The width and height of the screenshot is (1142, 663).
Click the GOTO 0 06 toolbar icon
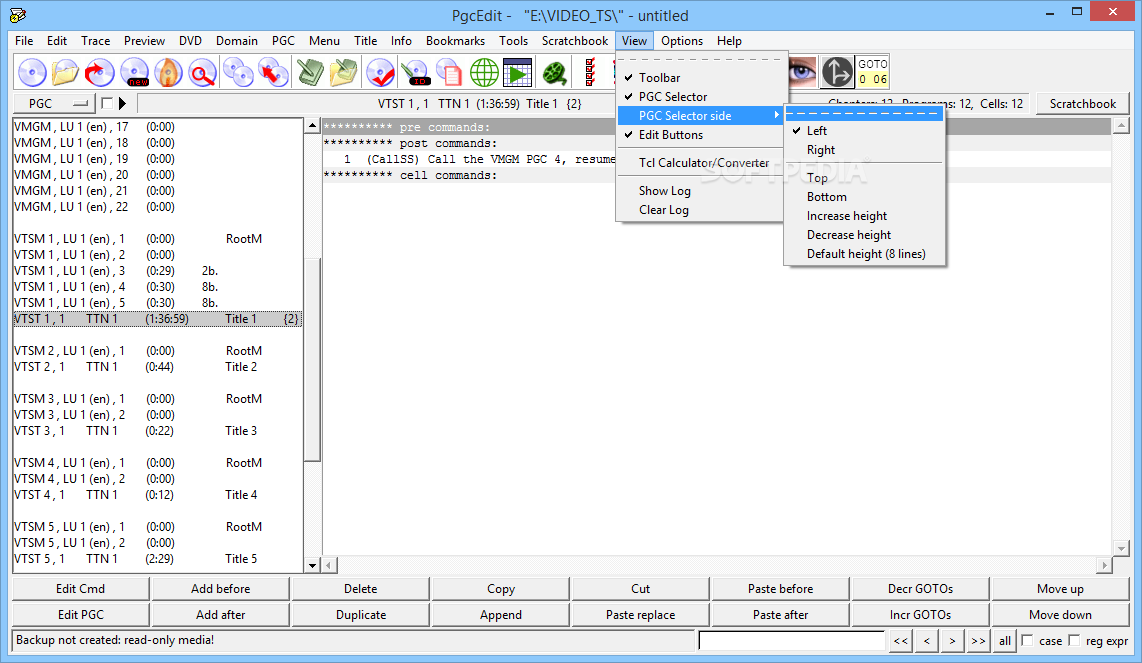click(873, 72)
